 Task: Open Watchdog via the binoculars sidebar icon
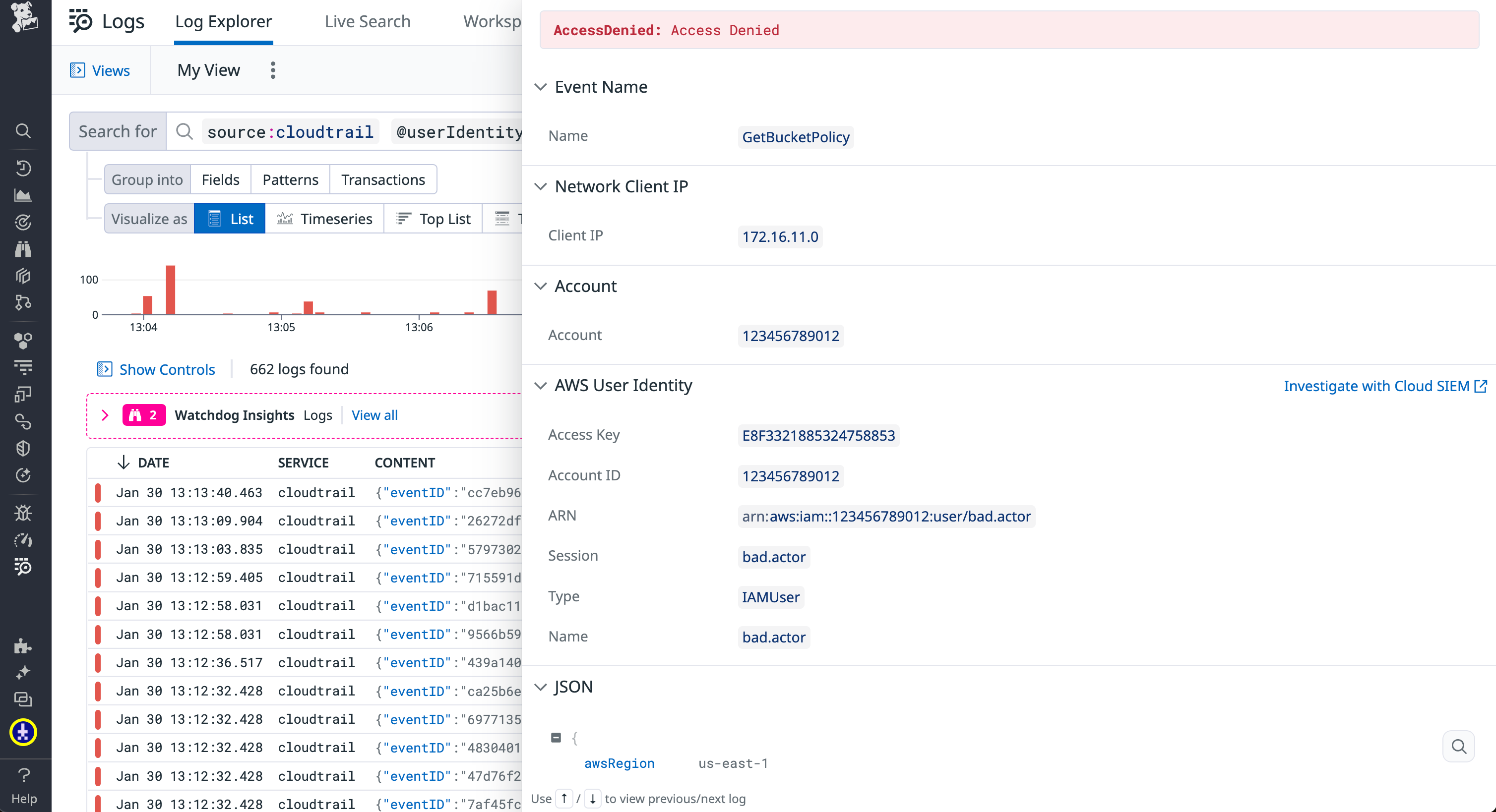(23, 249)
